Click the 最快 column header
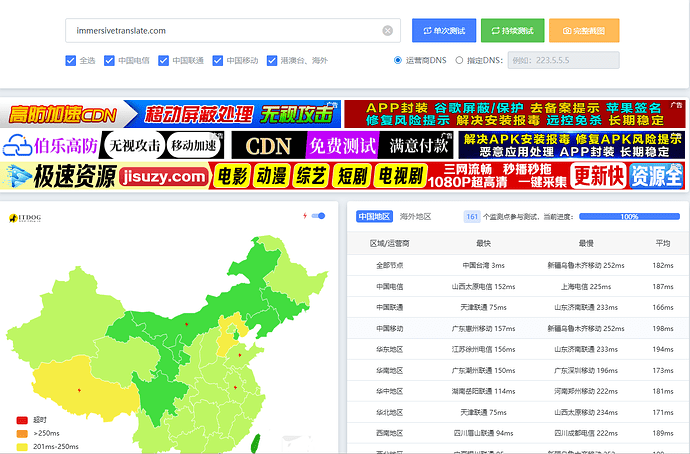 tap(483, 243)
